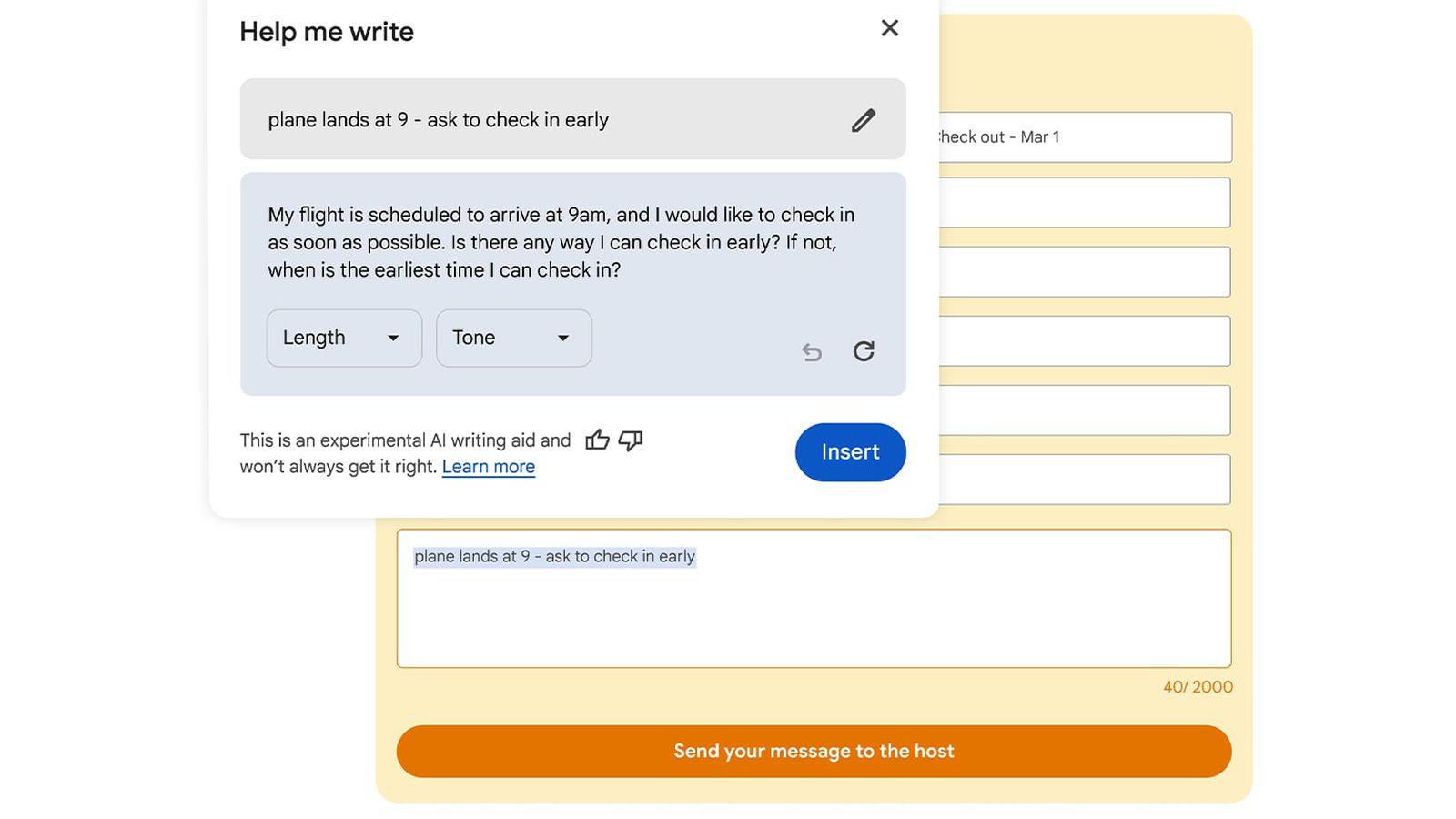The image size is (1456, 819).
Task: Close the Help me write dialog
Action: coord(890,28)
